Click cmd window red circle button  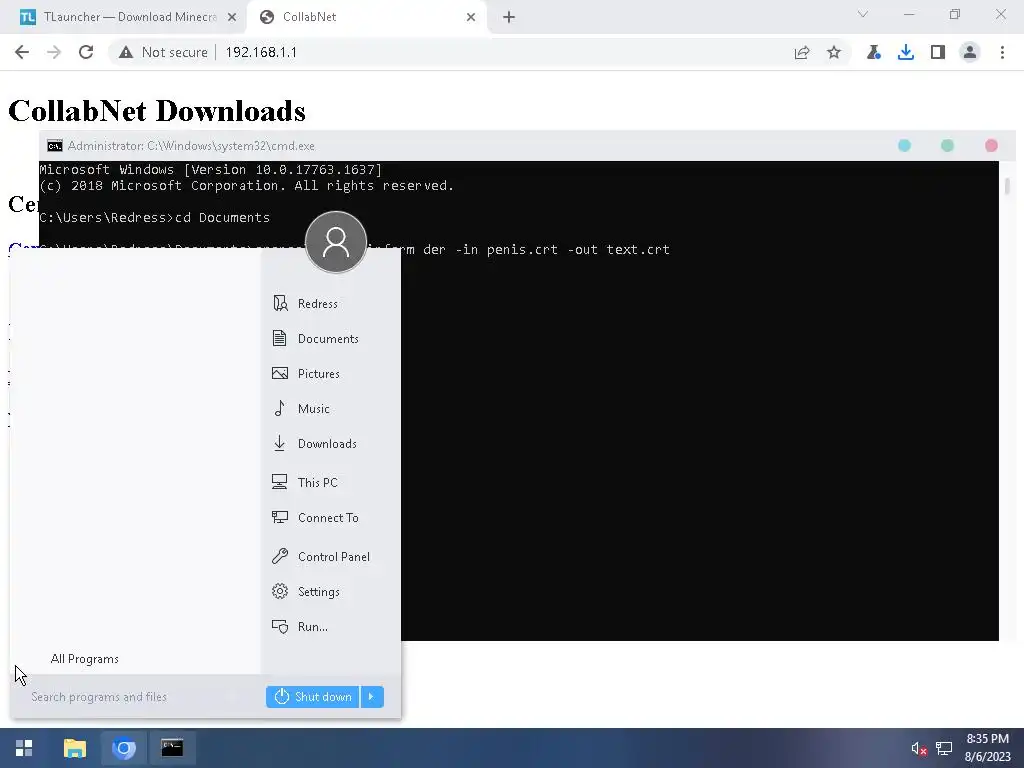tap(991, 146)
